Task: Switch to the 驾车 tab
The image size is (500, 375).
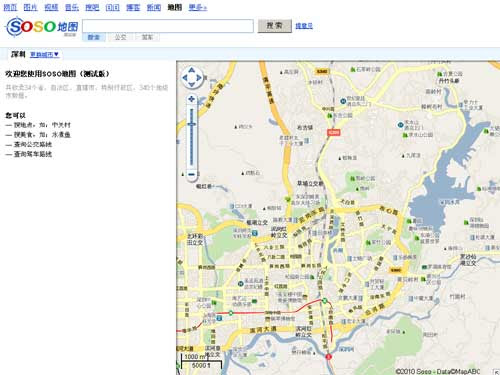Action: [x=147, y=37]
